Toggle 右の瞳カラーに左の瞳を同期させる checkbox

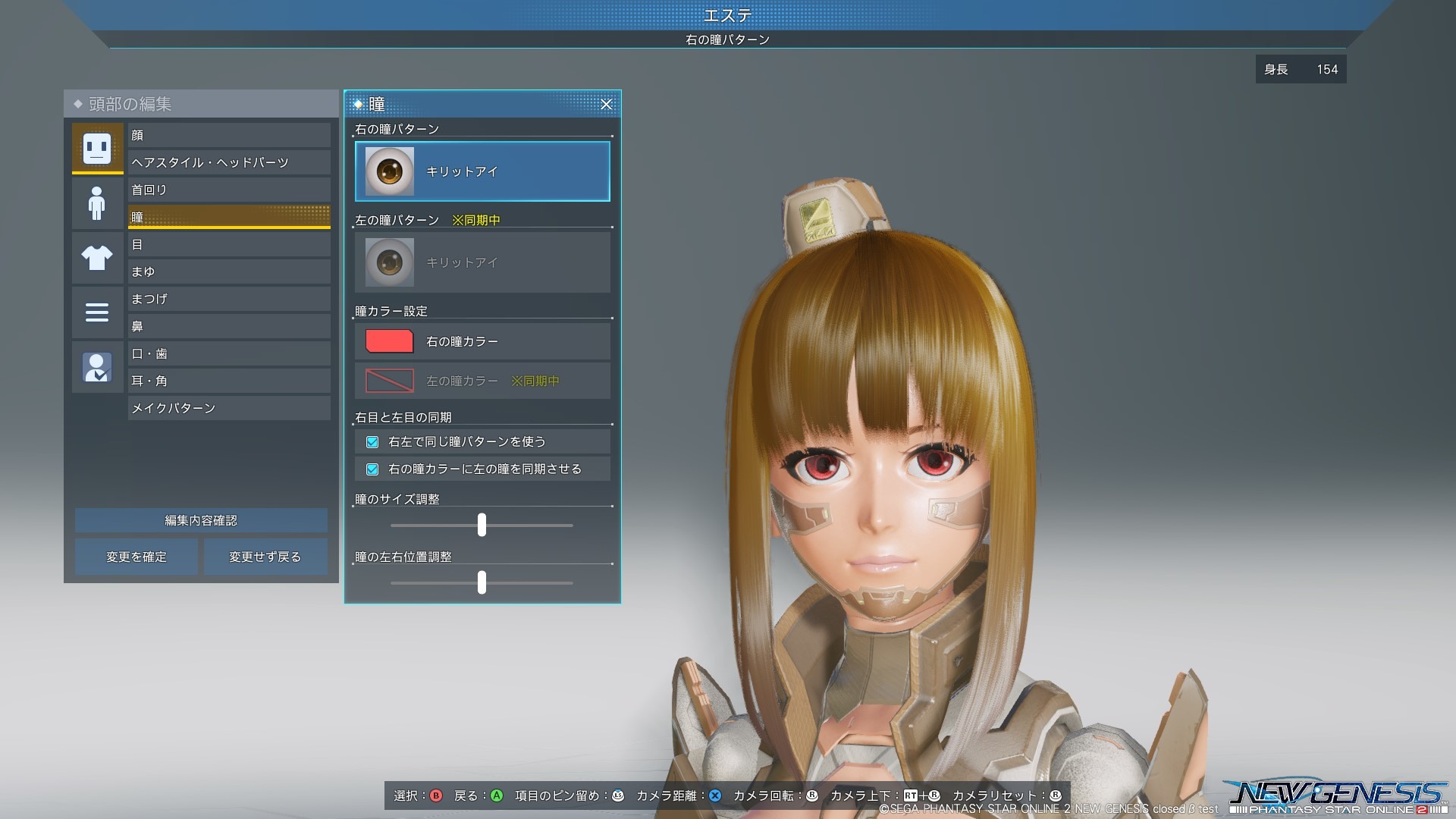pyautogui.click(x=372, y=469)
